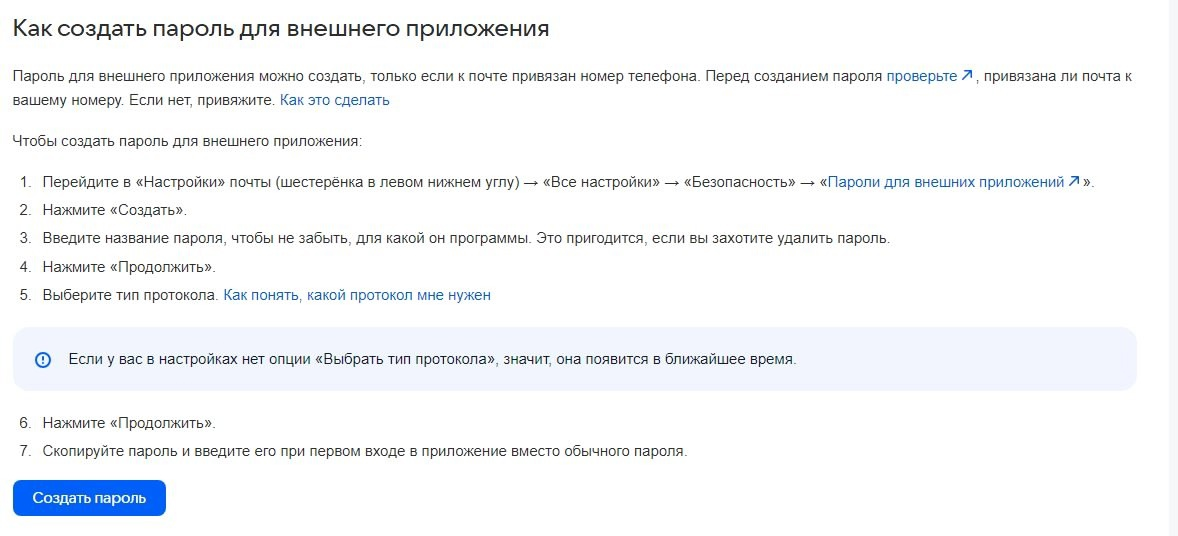This screenshot has height=536, width=1178.
Task: Click the notice text about "Выбрать тип протокола"
Action: [x=432, y=359]
